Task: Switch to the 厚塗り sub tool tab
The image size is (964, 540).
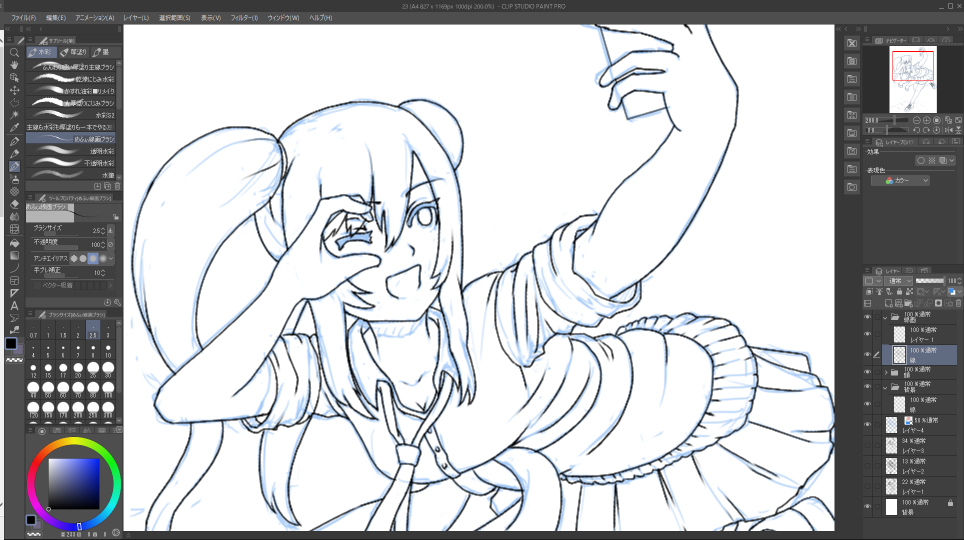Action: [x=76, y=52]
